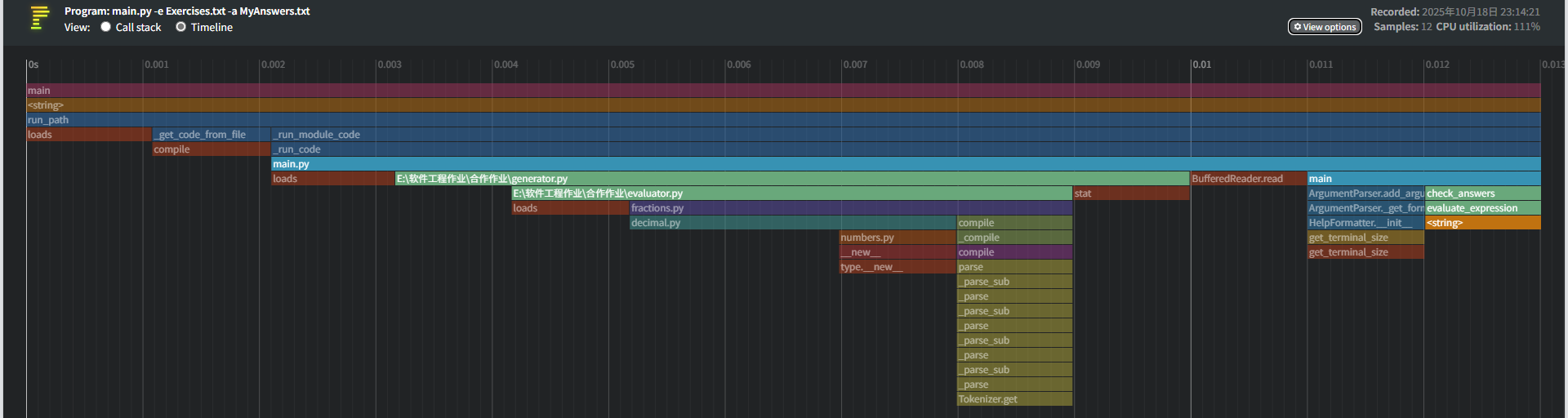
Task: Click the type.__new__ frame
Action: point(898,267)
